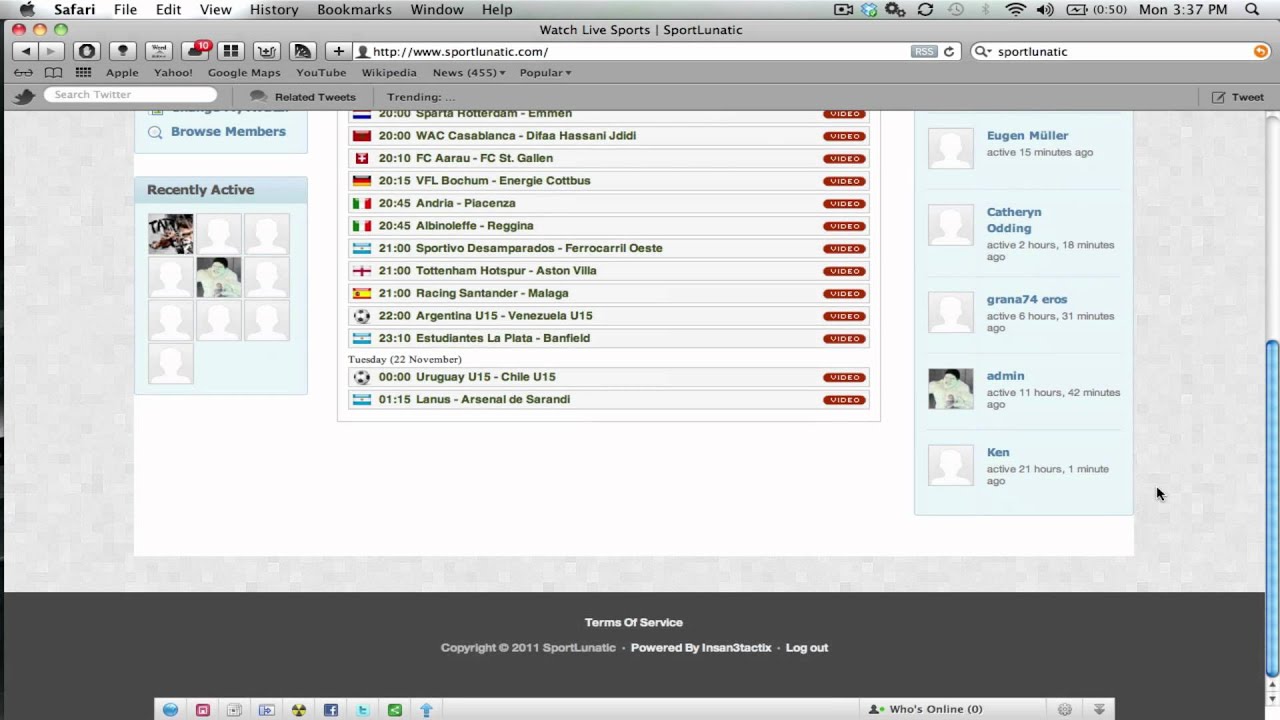The height and width of the screenshot is (720, 1280).
Task: Open the Bookmarks menu
Action: pos(354,9)
